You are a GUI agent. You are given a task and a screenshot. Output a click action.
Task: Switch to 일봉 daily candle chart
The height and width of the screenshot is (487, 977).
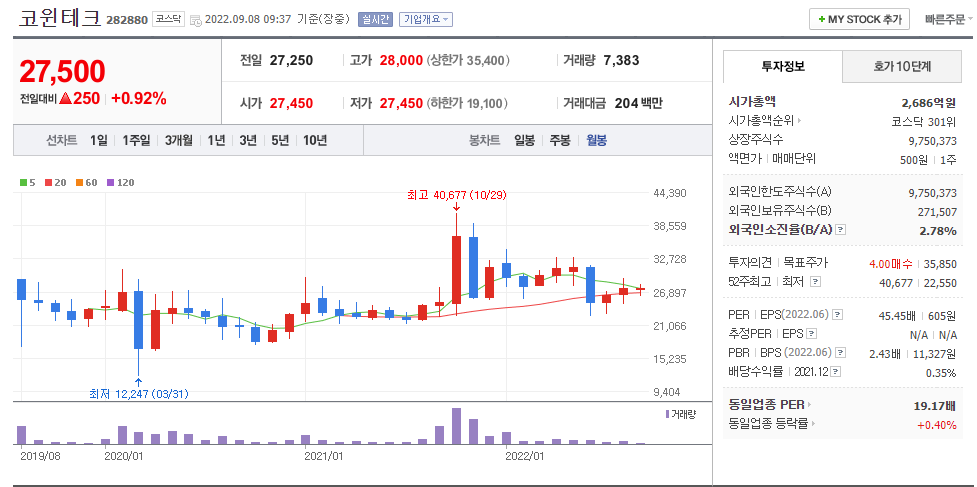coord(525,141)
